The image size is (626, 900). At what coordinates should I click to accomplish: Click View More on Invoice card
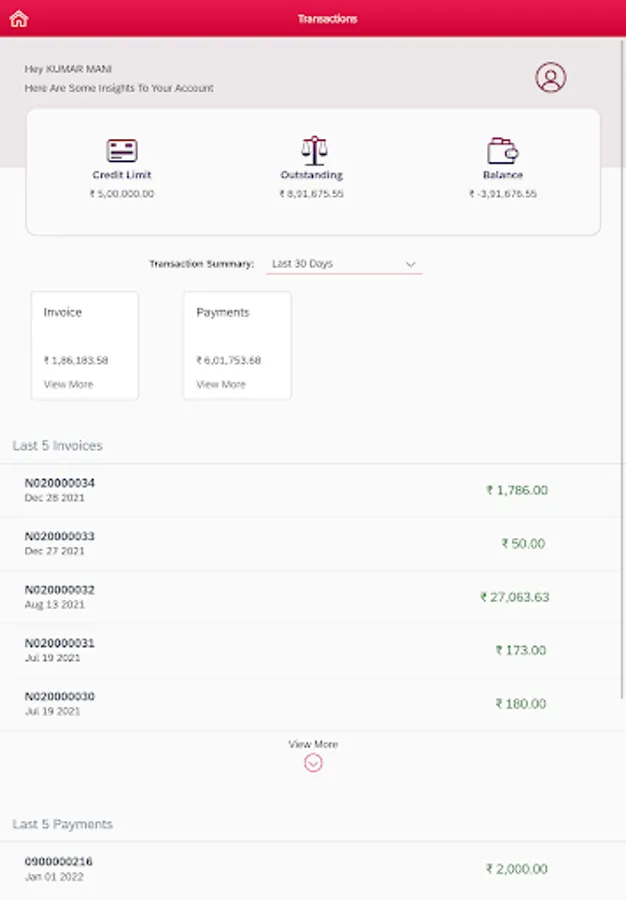(x=68, y=384)
